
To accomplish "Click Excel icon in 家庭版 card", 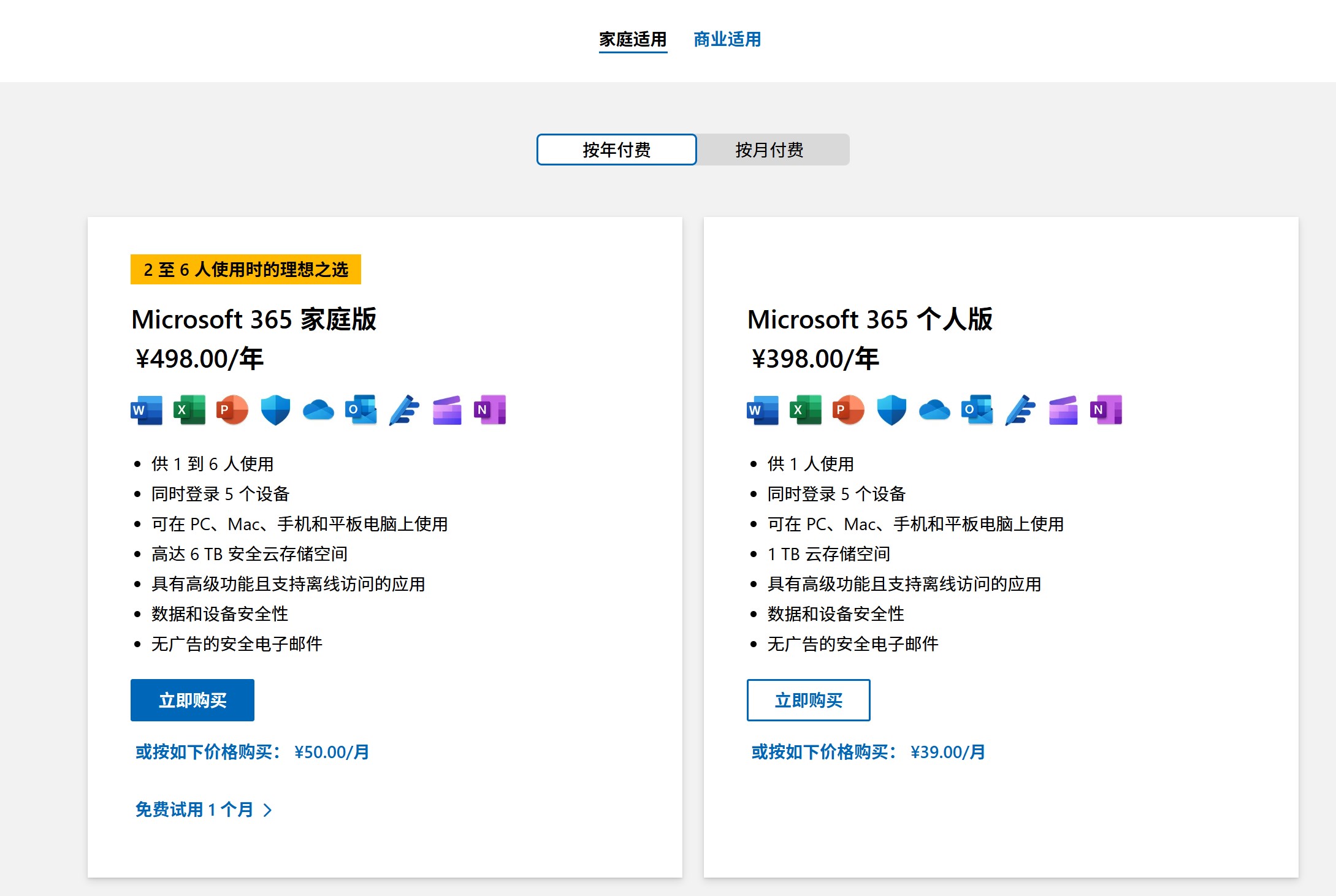I will point(189,410).
